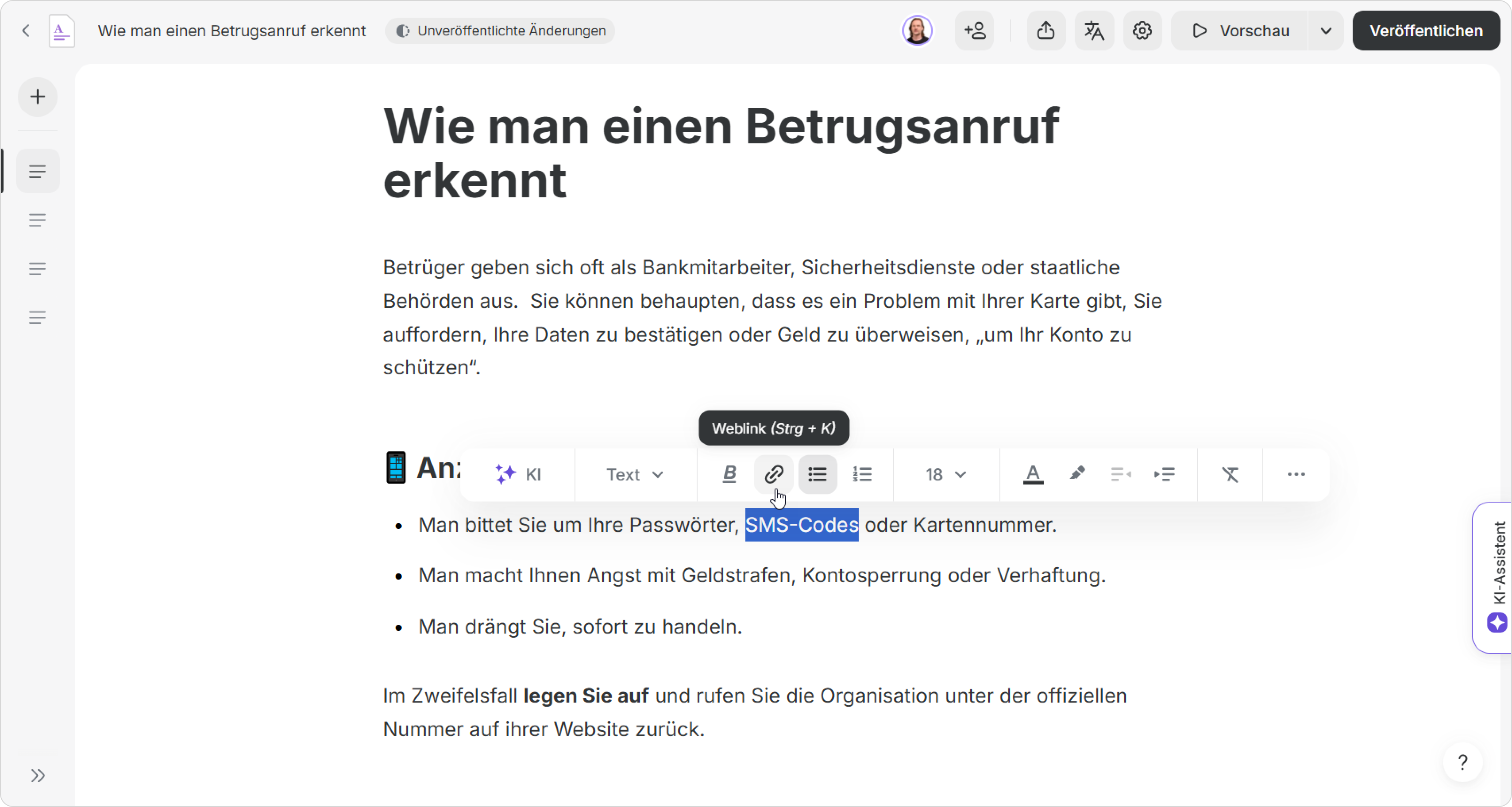Image resolution: width=1512 pixels, height=807 pixels.
Task: Click the Weblink chain icon
Action: click(774, 474)
